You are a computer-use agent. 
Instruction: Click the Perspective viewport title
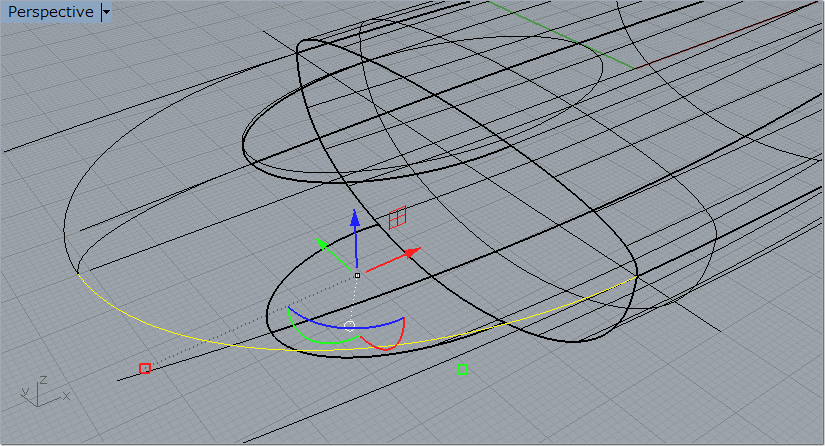click(x=50, y=12)
